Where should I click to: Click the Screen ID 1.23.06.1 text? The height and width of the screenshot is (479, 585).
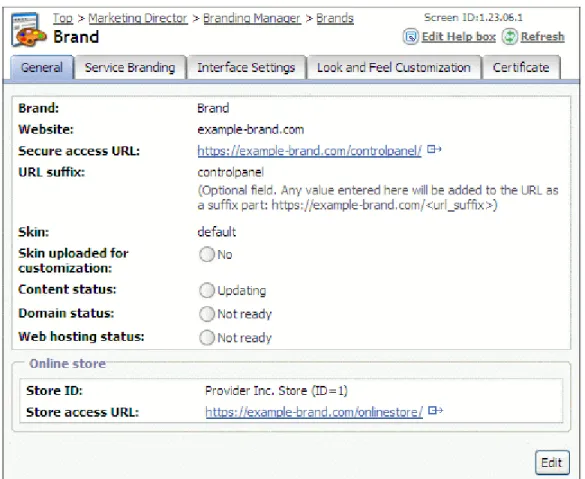coord(473,18)
